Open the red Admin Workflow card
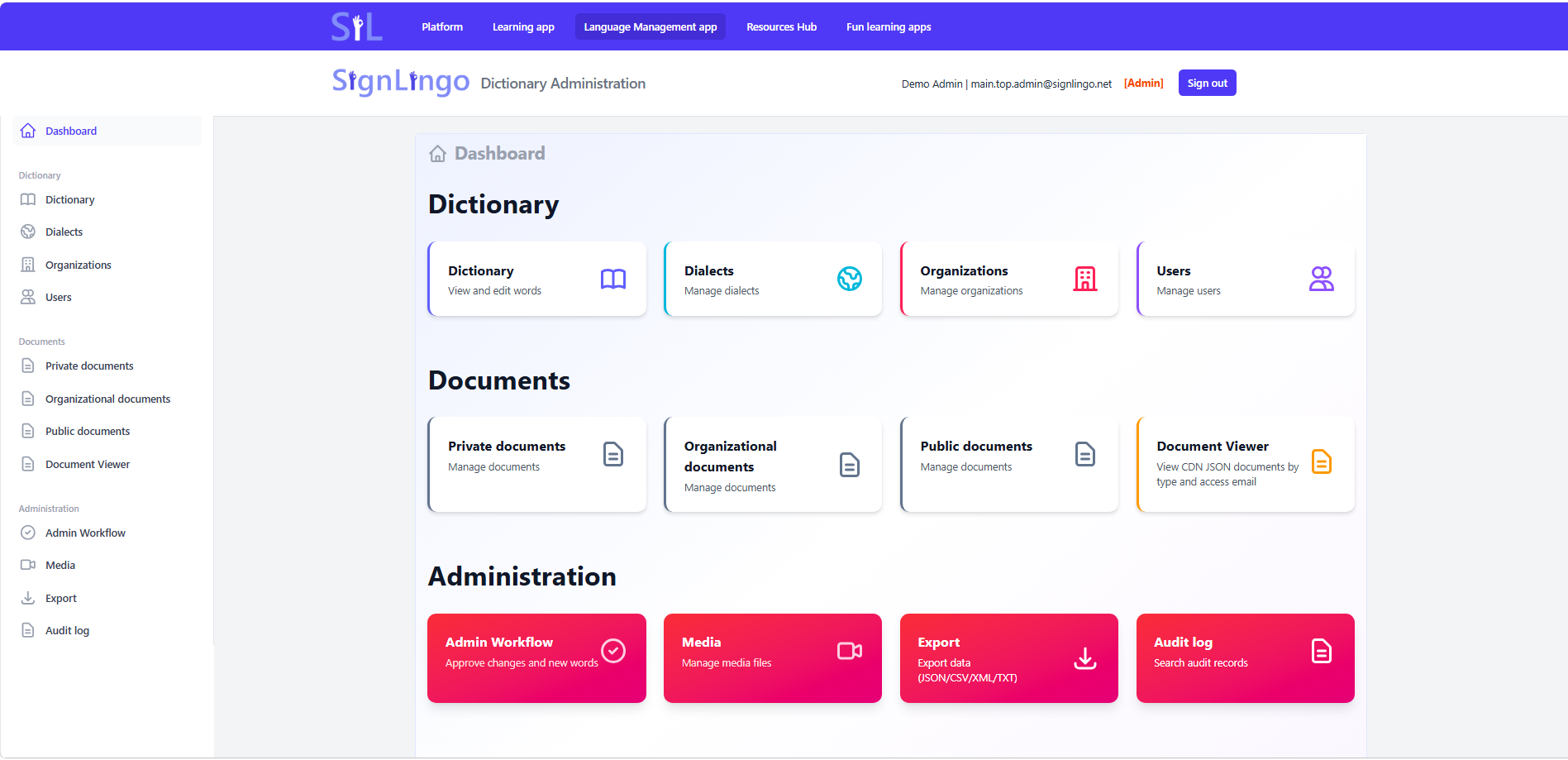The height and width of the screenshot is (760, 1568). 537,658
